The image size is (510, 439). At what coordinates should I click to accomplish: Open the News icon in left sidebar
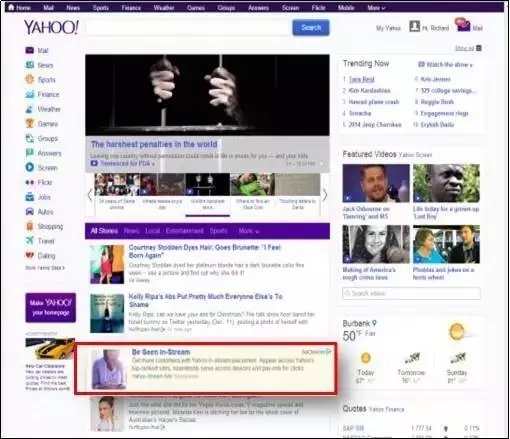[30, 65]
